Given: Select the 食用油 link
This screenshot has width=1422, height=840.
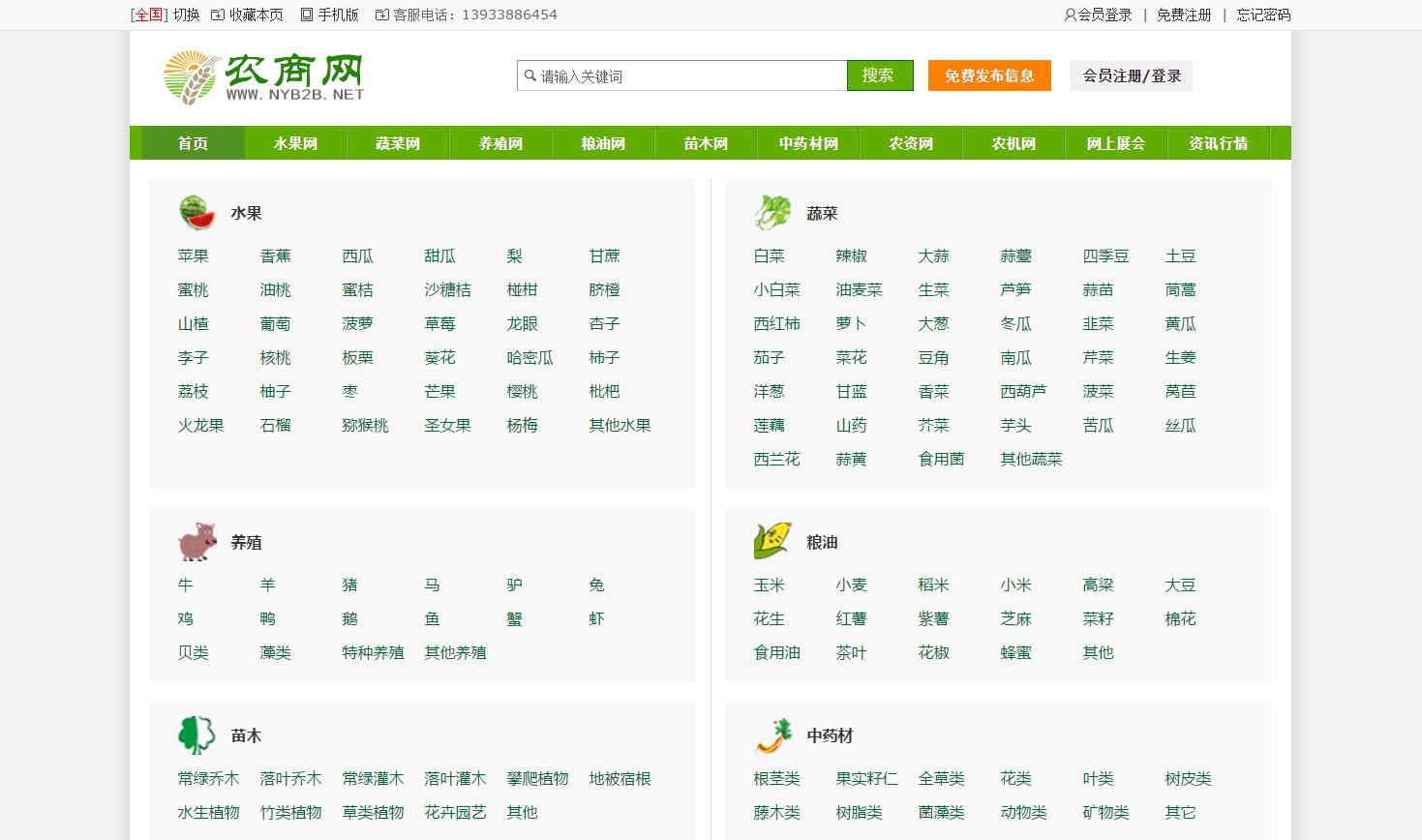Looking at the screenshot, I should pos(777,652).
